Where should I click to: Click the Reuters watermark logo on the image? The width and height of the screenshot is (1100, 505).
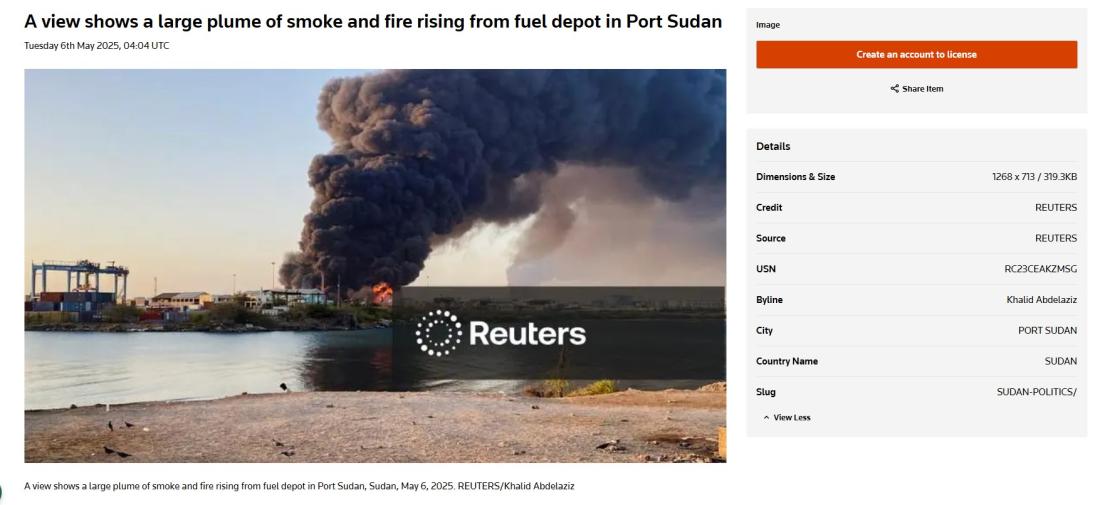tap(501, 333)
